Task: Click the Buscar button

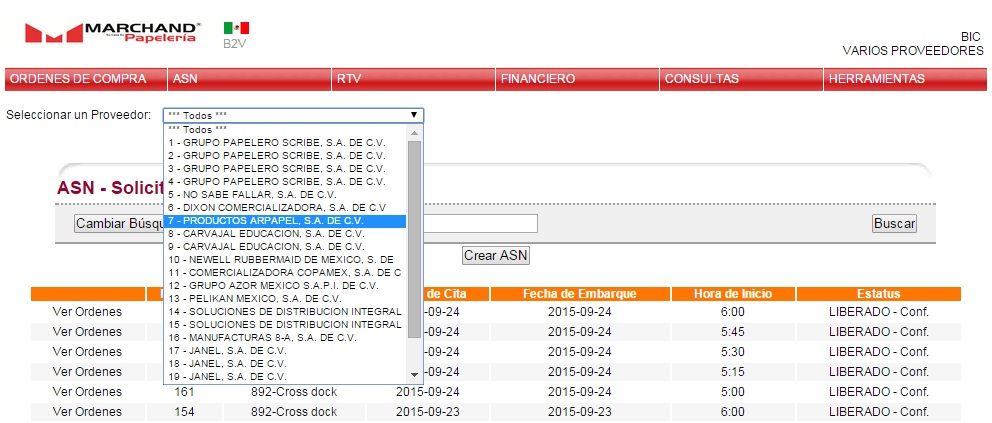Action: click(x=894, y=224)
